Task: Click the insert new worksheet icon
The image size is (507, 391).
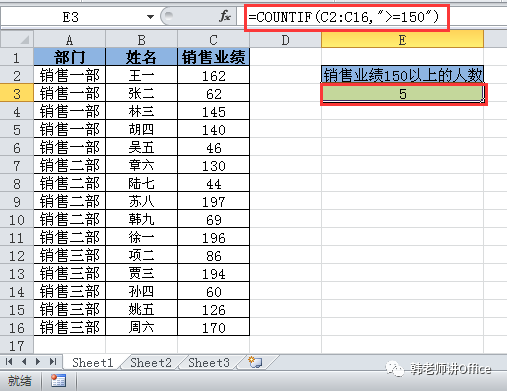Action: [255, 362]
